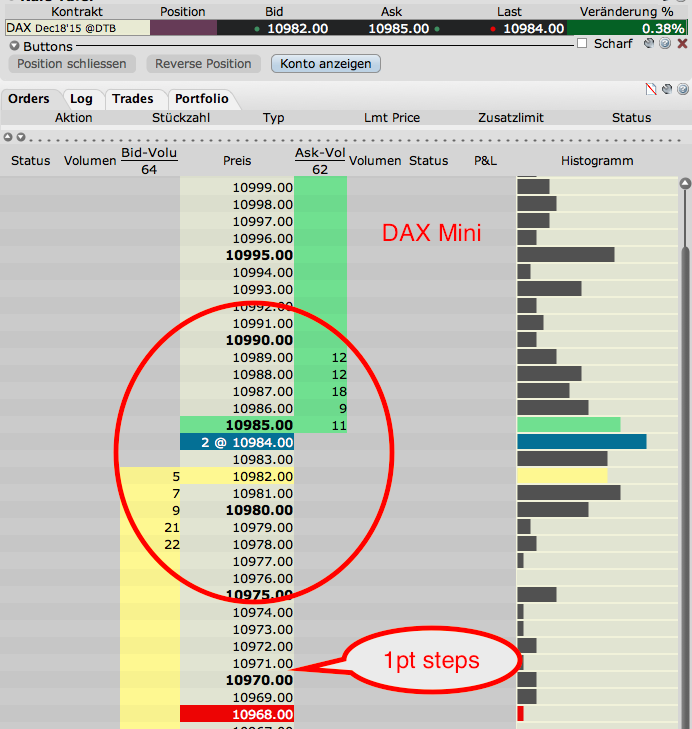Click Konto anzeigen button

click(326, 64)
